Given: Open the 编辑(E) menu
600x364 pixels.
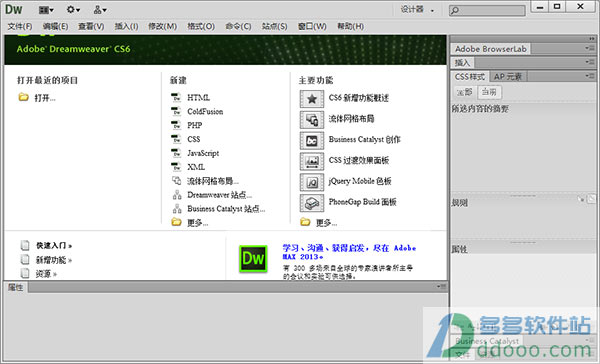Looking at the screenshot, I should pos(55,26).
